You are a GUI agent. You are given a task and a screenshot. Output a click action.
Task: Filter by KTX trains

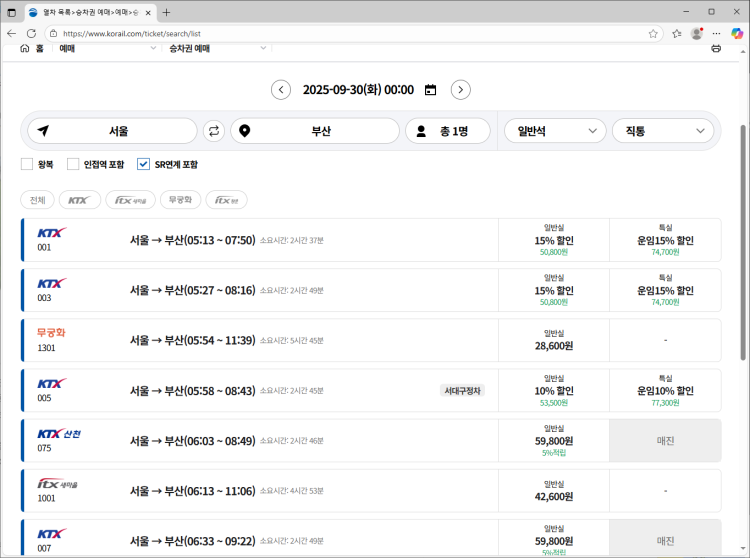click(80, 200)
